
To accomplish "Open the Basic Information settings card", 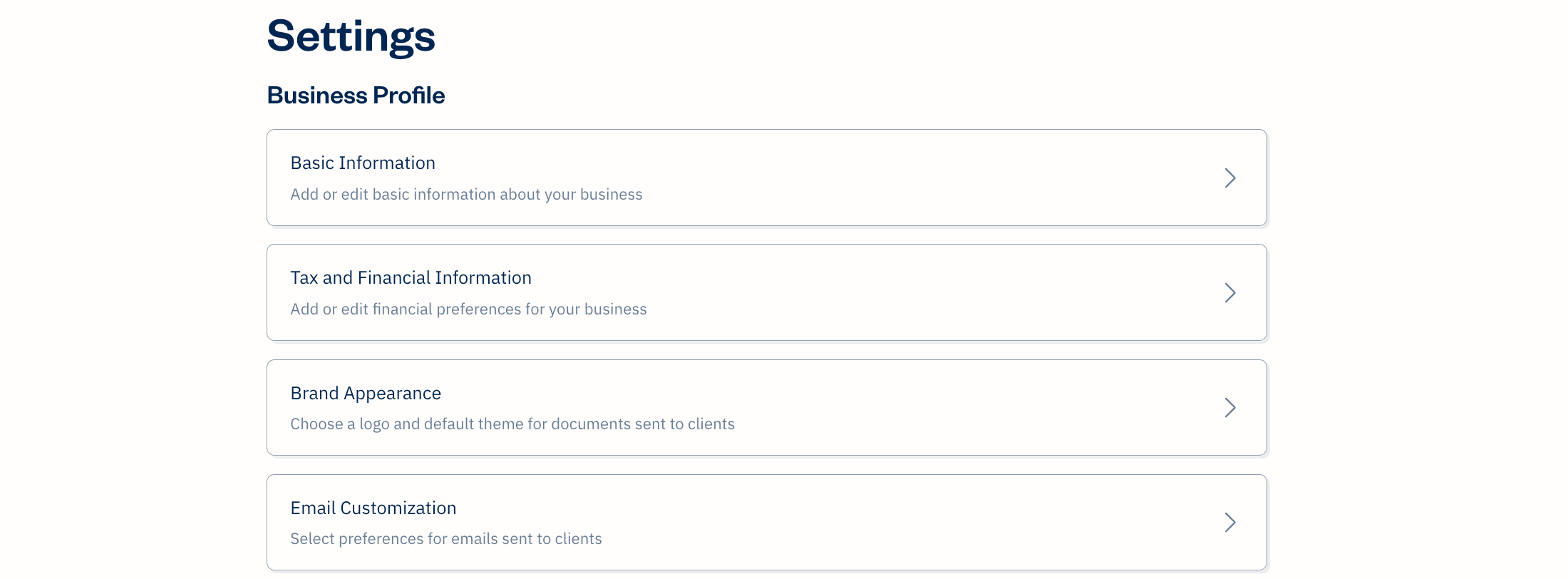I will (x=855, y=178).
